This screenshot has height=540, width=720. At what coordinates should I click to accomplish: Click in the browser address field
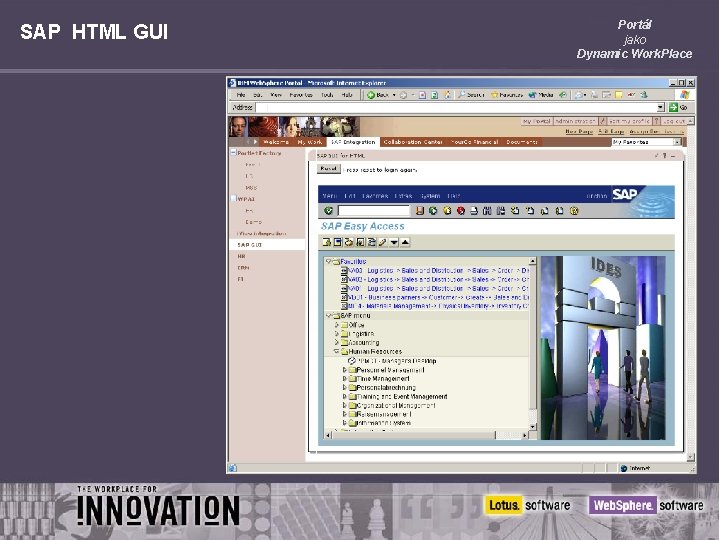pyautogui.click(x=456, y=107)
